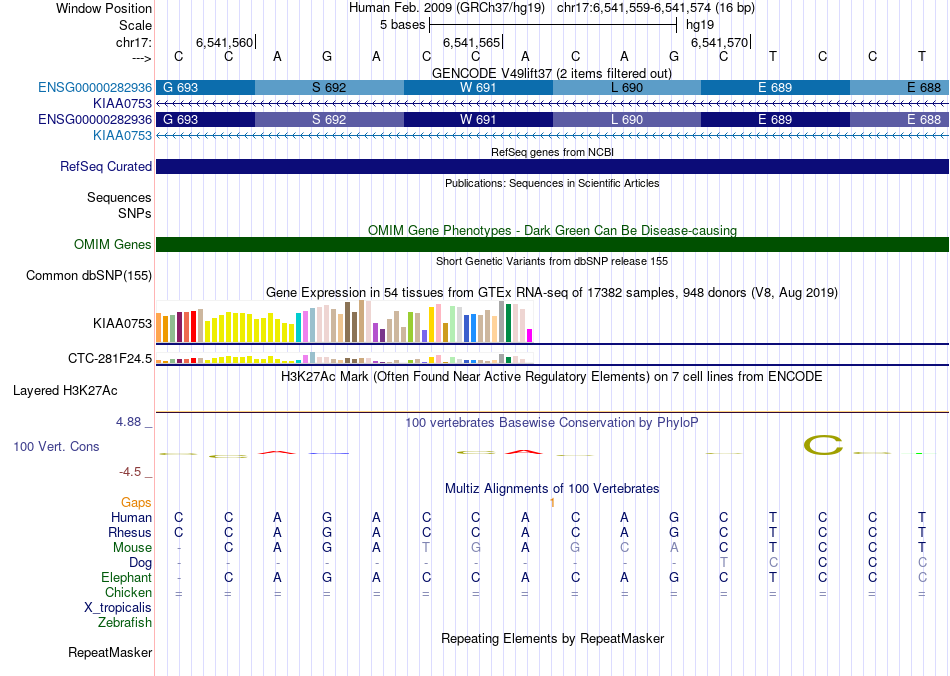Click the SNPs publications label
Image resolution: width=950 pixels, height=676 pixels.
tap(135, 213)
